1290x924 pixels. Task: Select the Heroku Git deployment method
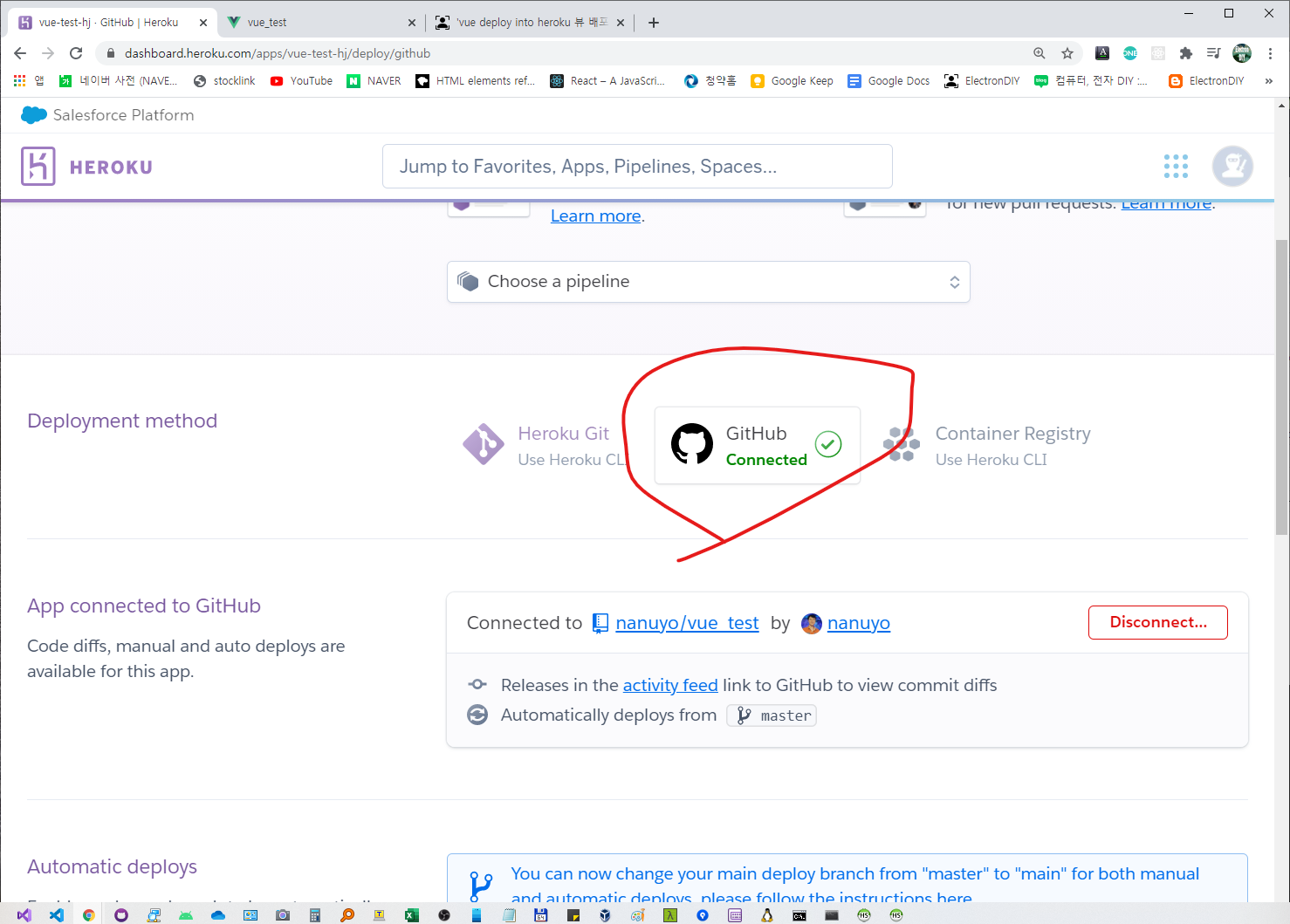coord(544,445)
